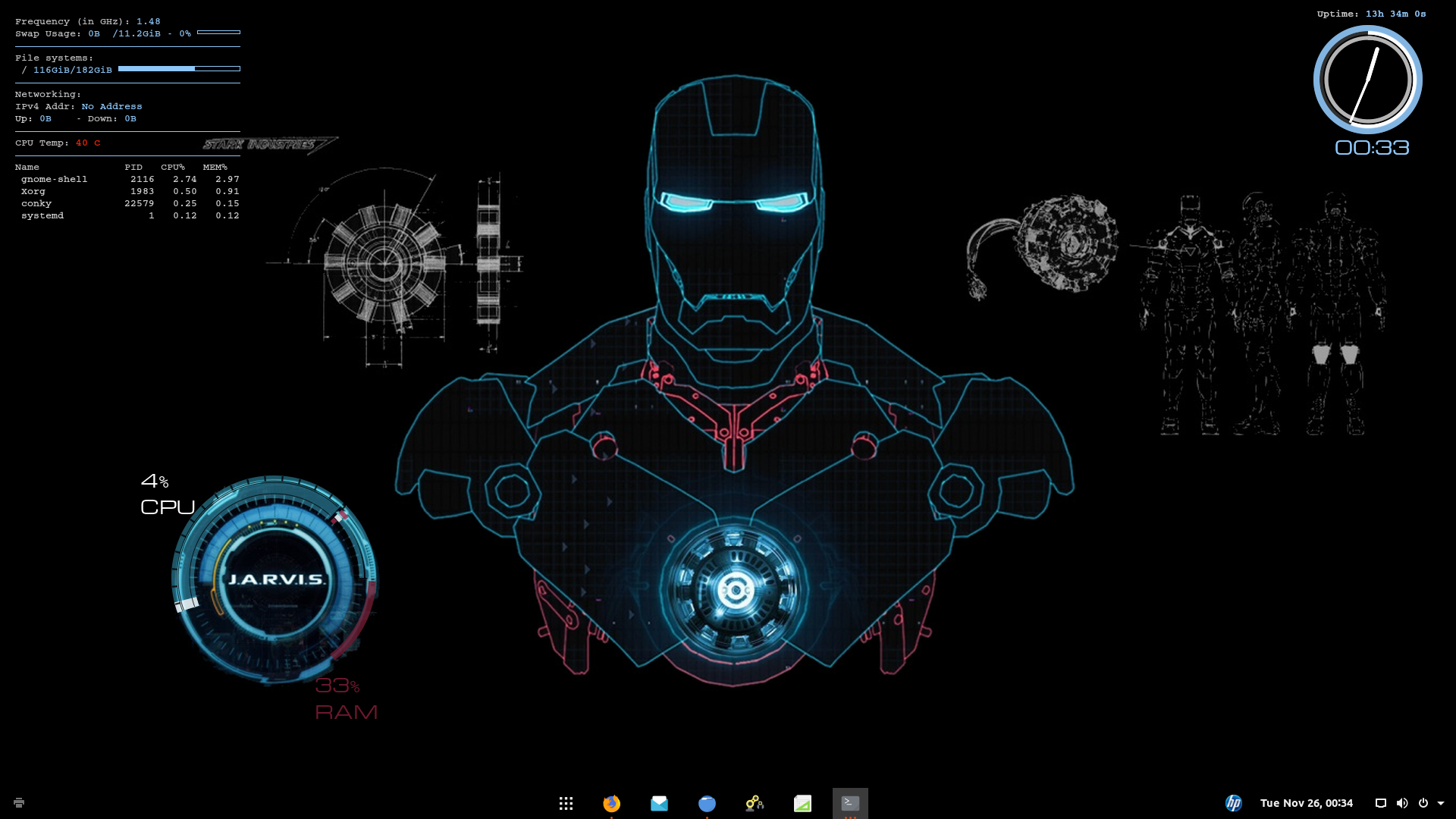Screen dimensions: 1456x819
Task: Click the printer icon in the panel
Action: coord(19,802)
